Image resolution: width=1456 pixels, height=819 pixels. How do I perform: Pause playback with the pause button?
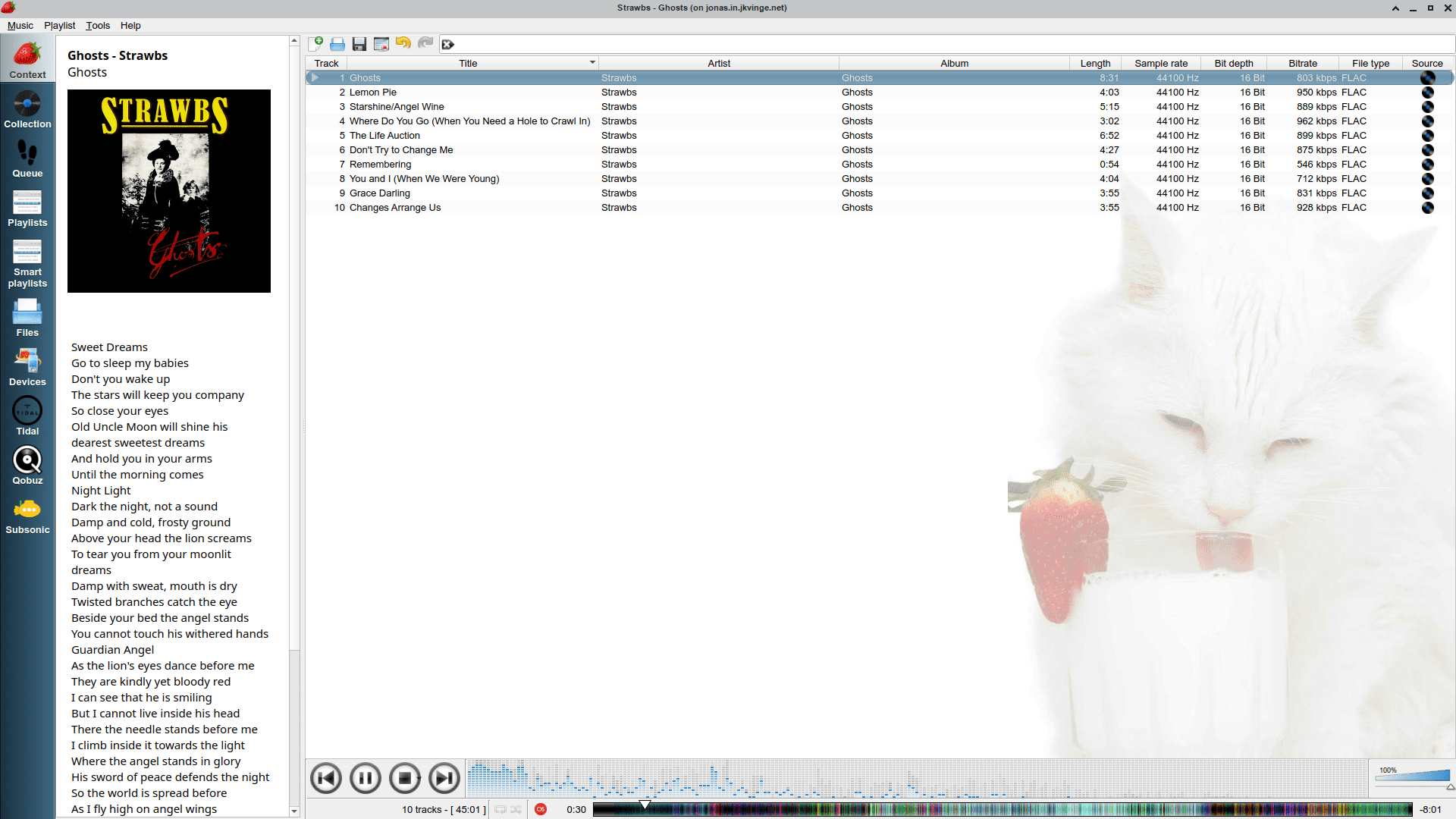pyautogui.click(x=366, y=778)
